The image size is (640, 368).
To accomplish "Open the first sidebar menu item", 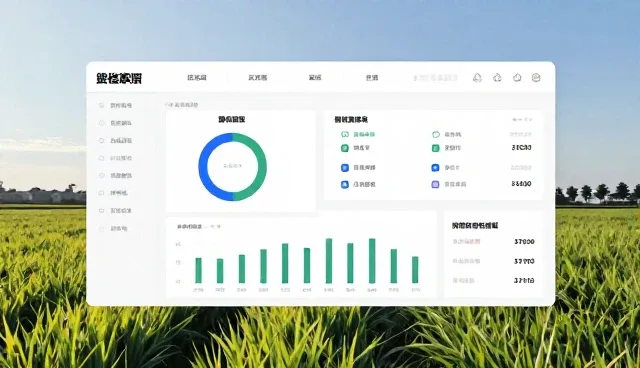I will [115, 105].
